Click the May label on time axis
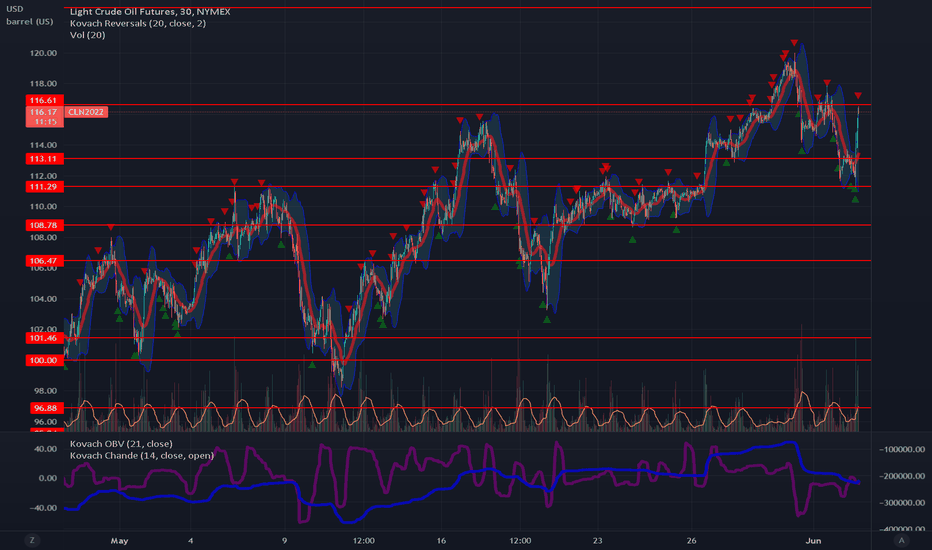Screen dimensions: 932x550 click(119, 540)
